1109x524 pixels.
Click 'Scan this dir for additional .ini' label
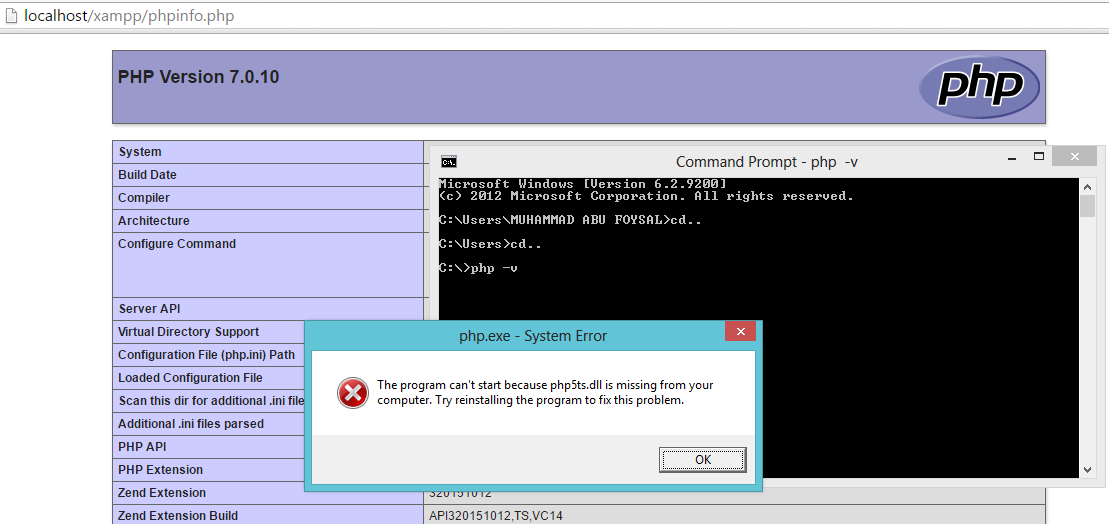(211, 401)
